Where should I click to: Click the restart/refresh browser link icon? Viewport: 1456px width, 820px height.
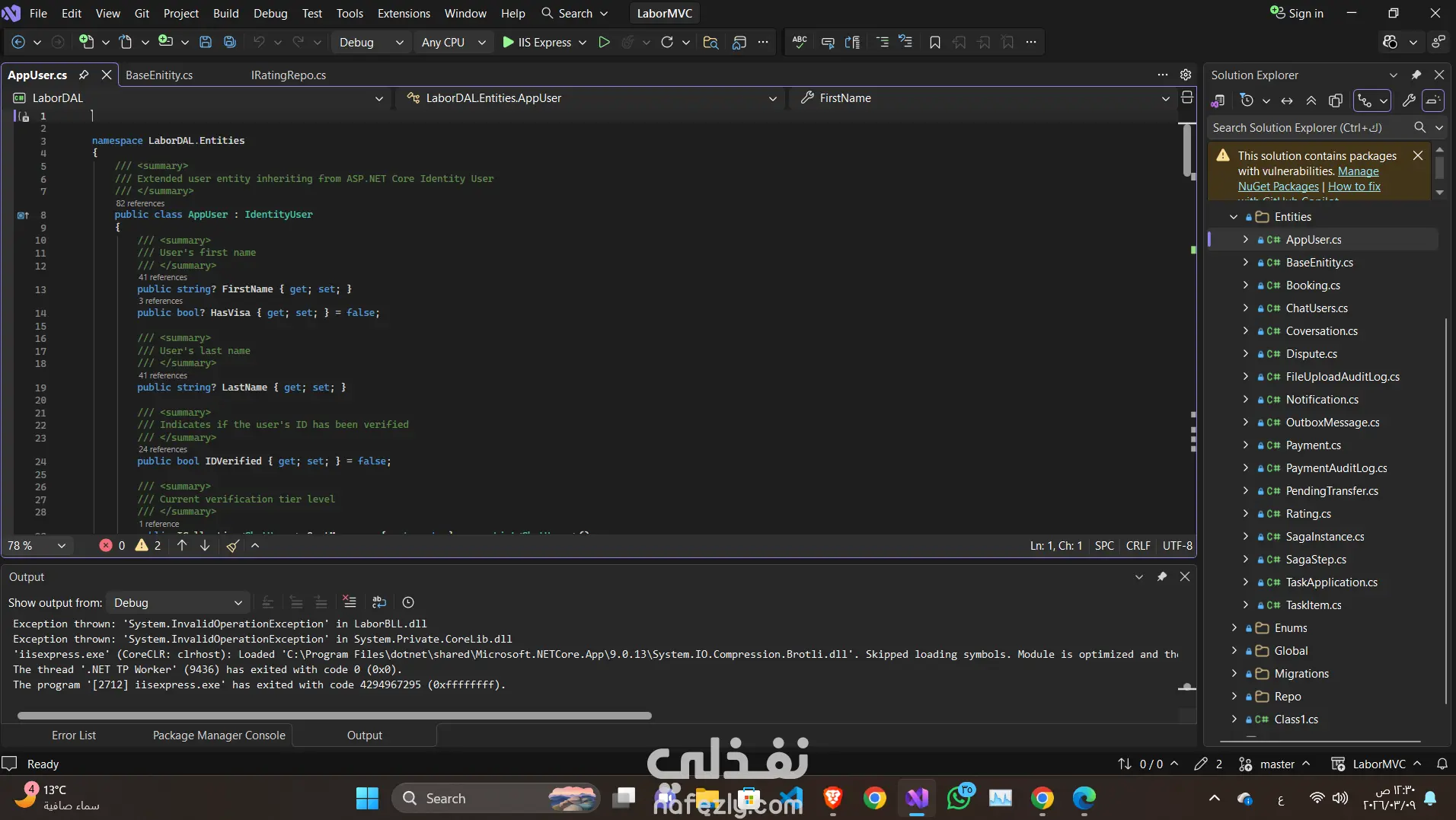click(x=667, y=43)
